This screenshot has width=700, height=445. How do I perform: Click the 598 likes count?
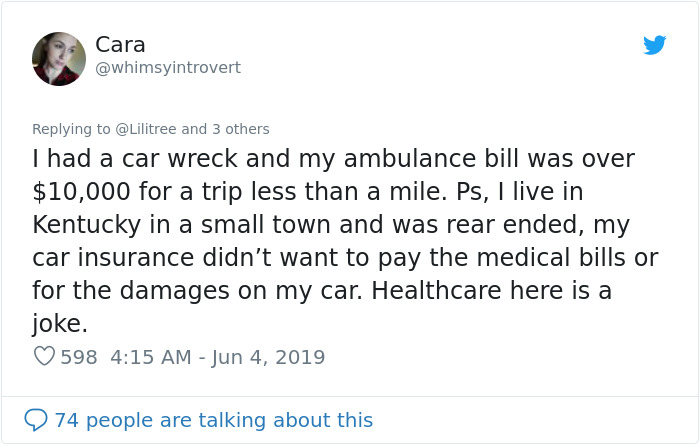point(79,357)
